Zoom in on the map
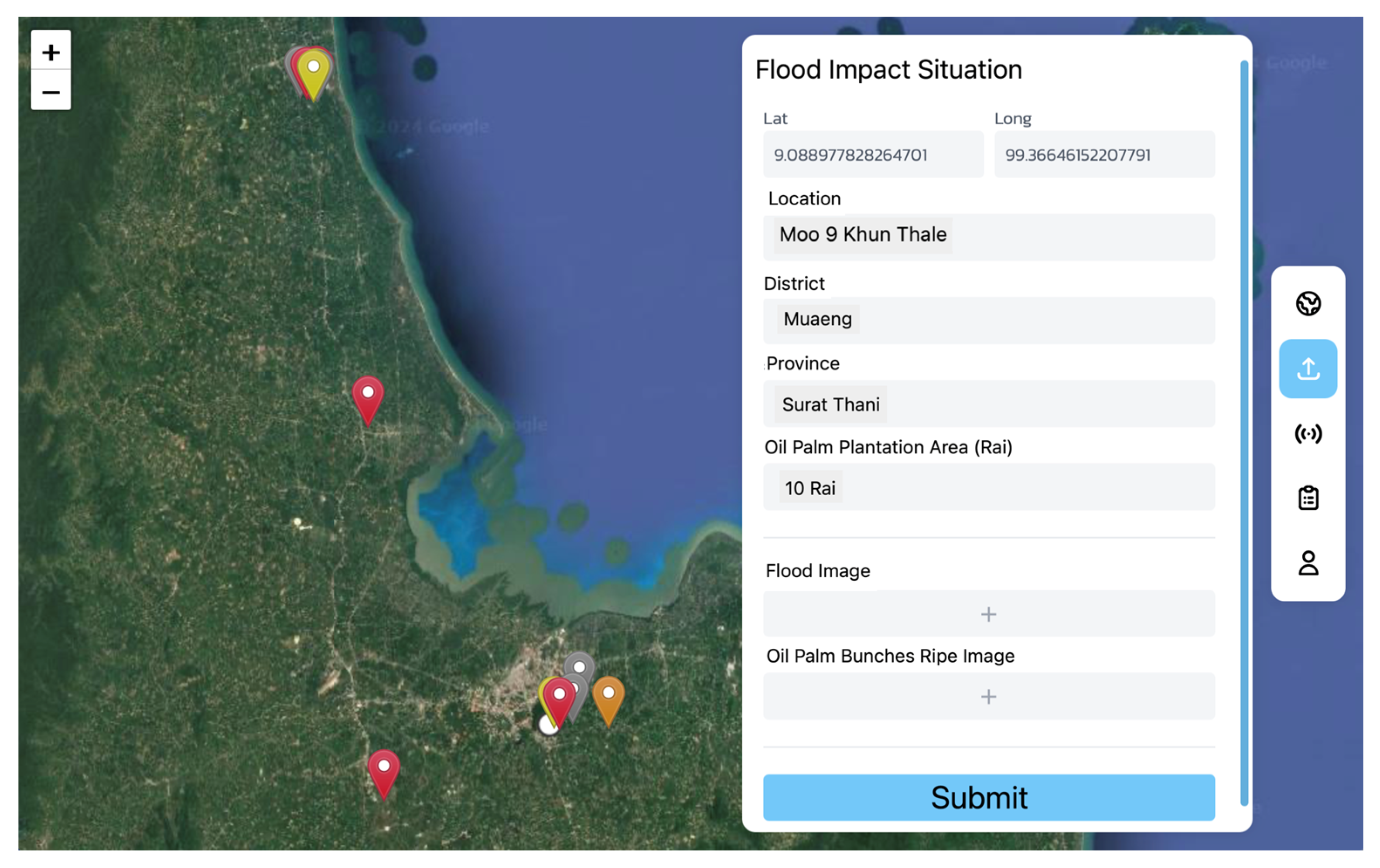The height and width of the screenshot is (868, 1380). tap(51, 51)
